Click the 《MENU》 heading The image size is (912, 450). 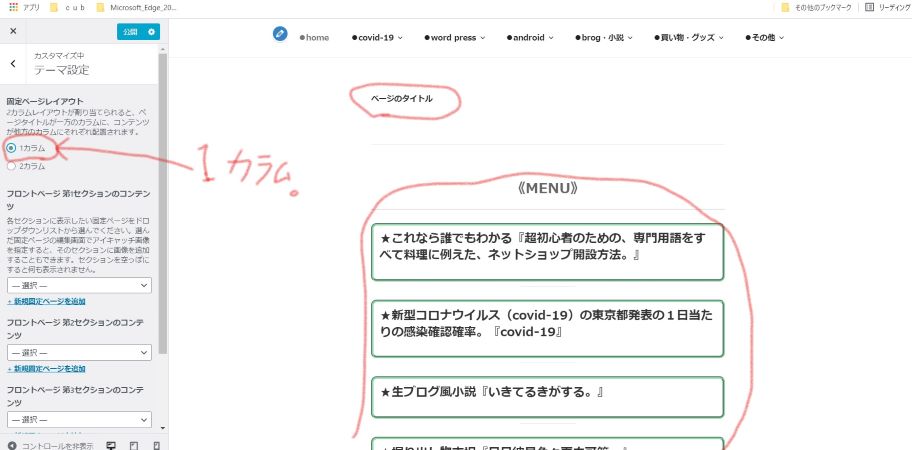(x=547, y=188)
